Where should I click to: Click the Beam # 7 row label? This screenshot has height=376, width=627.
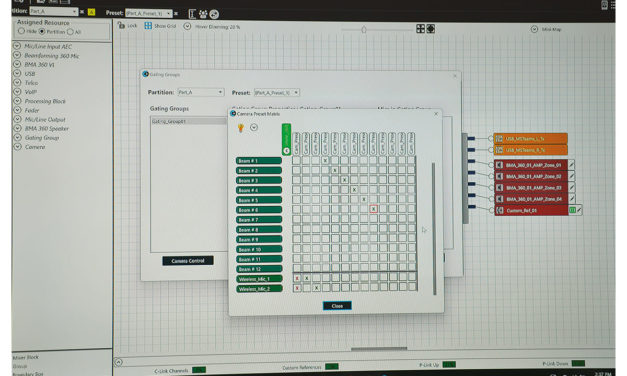click(x=259, y=220)
